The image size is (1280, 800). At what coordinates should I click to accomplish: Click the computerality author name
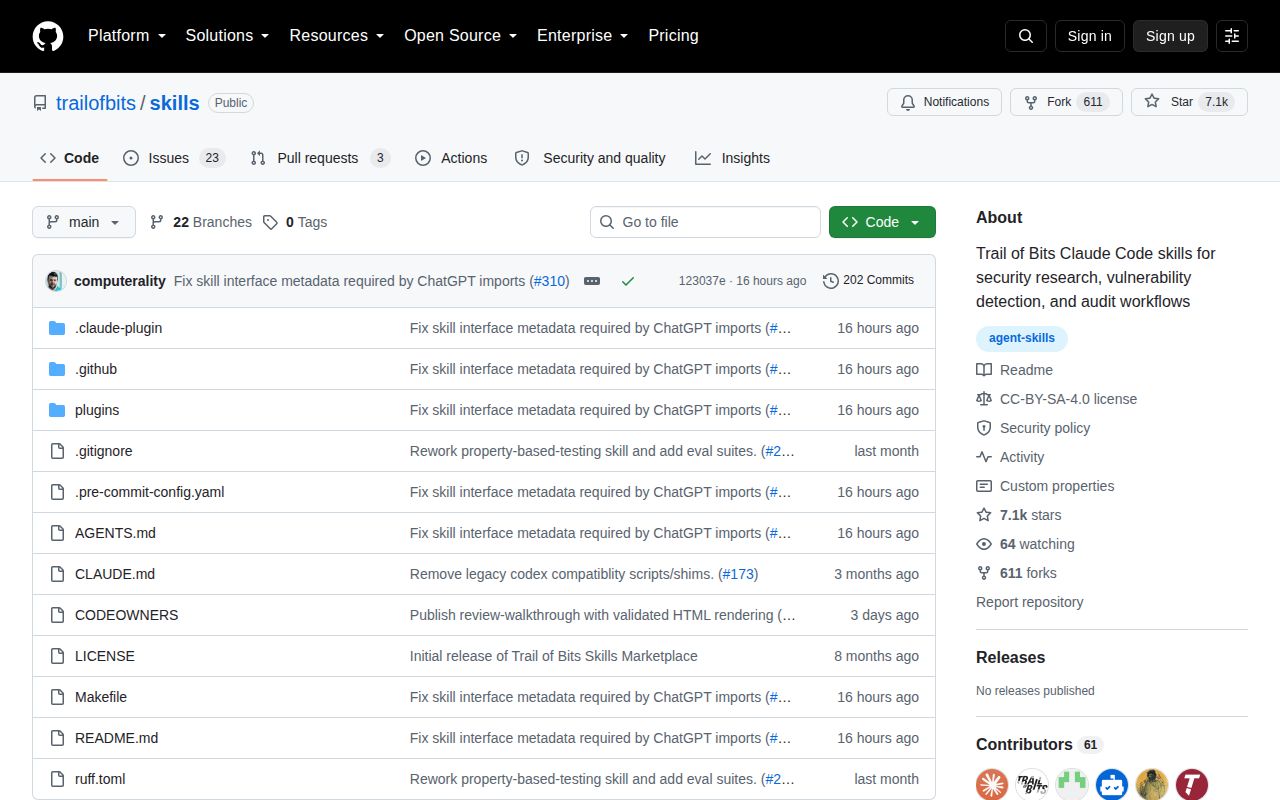pyautogui.click(x=120, y=281)
